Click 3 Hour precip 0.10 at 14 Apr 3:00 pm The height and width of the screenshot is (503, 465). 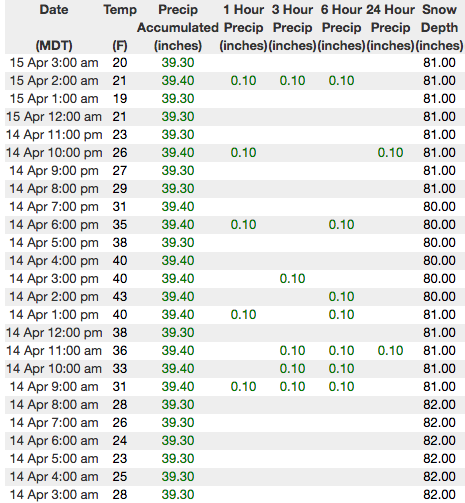tap(292, 279)
